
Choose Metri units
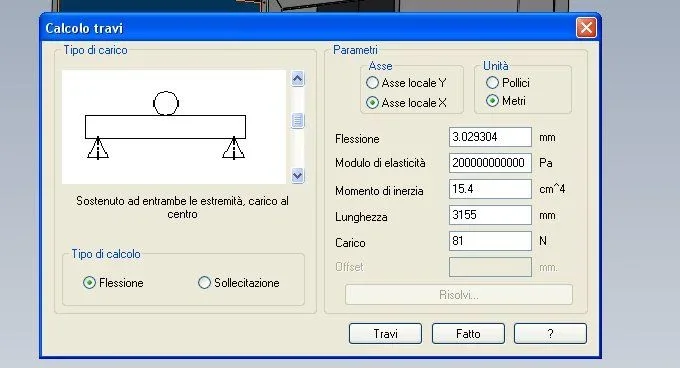point(492,101)
